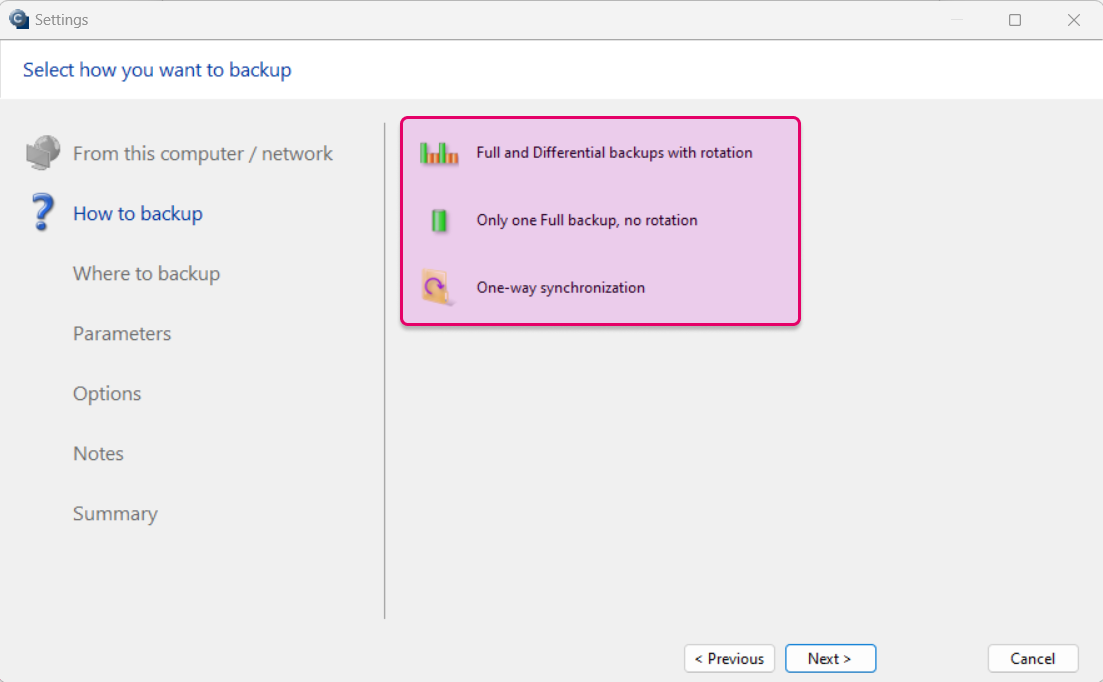The image size is (1103, 682).
Task: Go back with < Previous button
Action: click(729, 659)
